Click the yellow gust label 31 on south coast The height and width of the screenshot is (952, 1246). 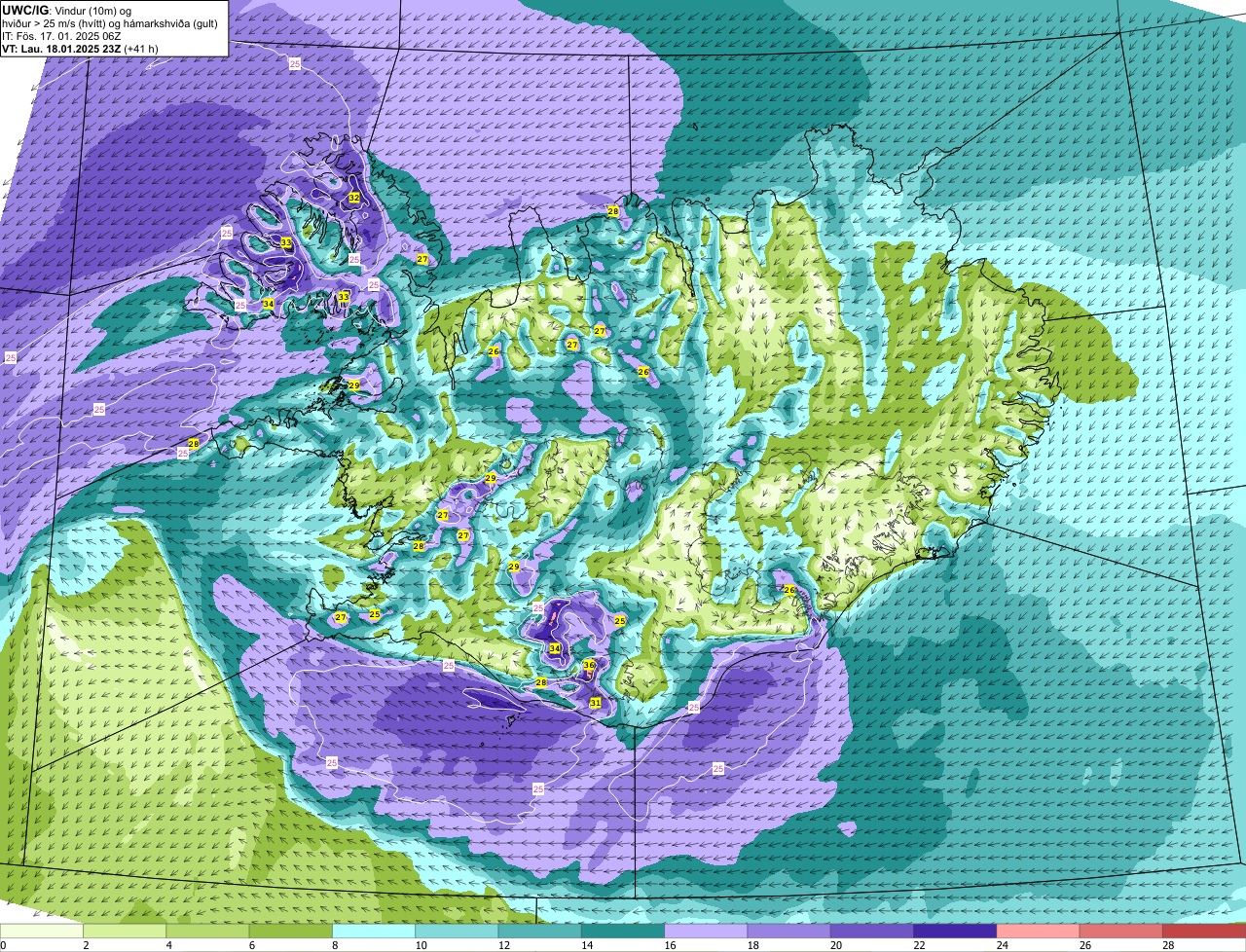coord(596,703)
